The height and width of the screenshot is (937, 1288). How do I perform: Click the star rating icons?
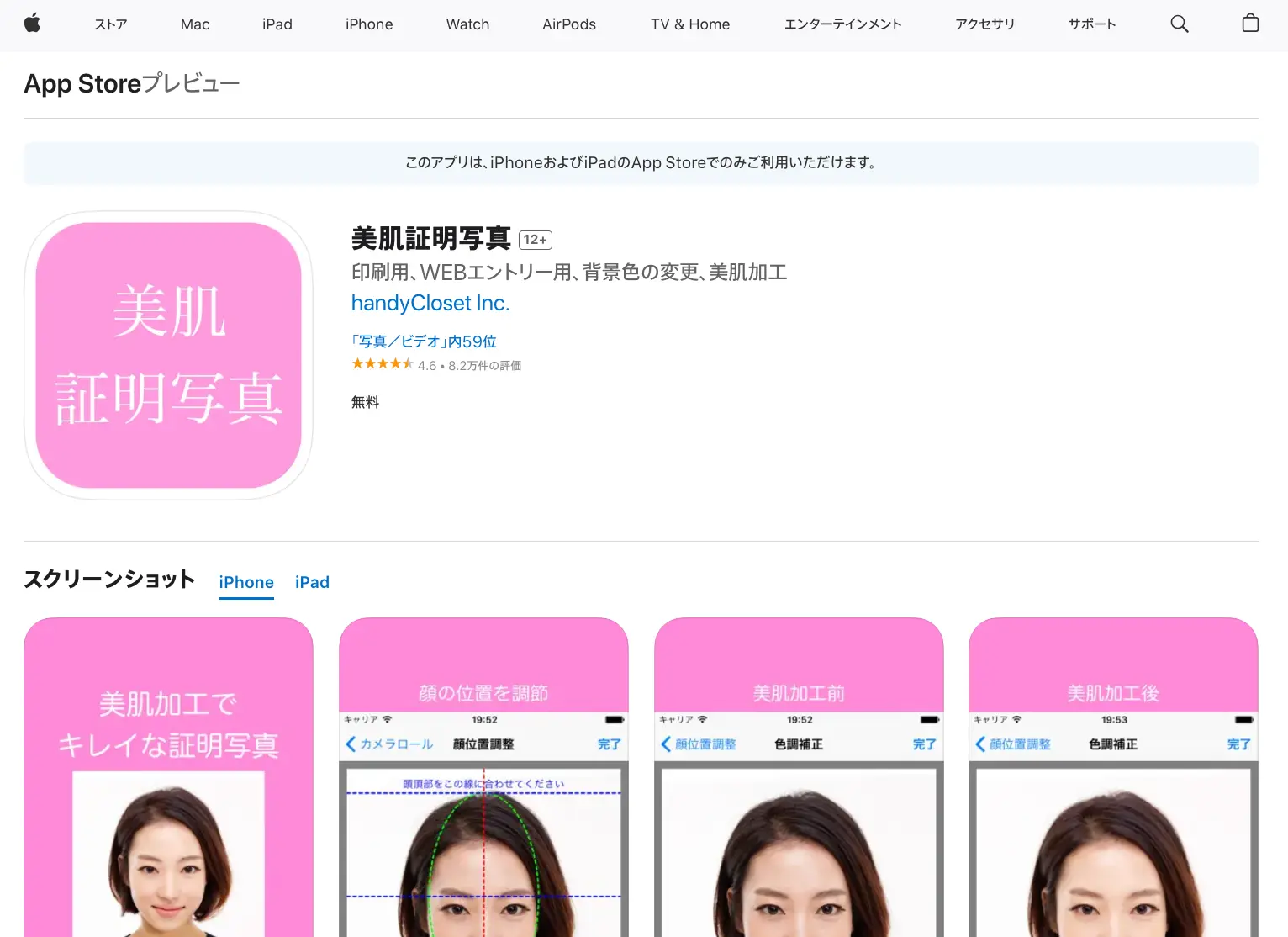click(x=383, y=364)
